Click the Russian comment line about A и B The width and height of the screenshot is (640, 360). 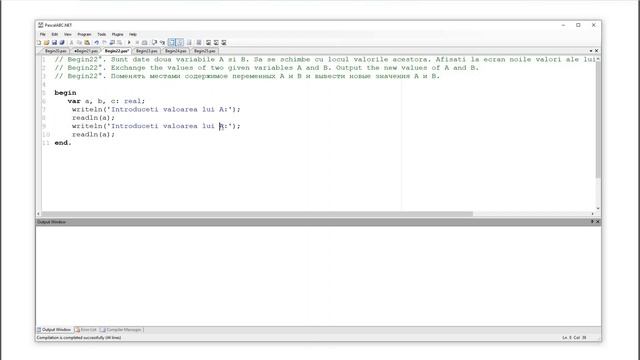247,76
